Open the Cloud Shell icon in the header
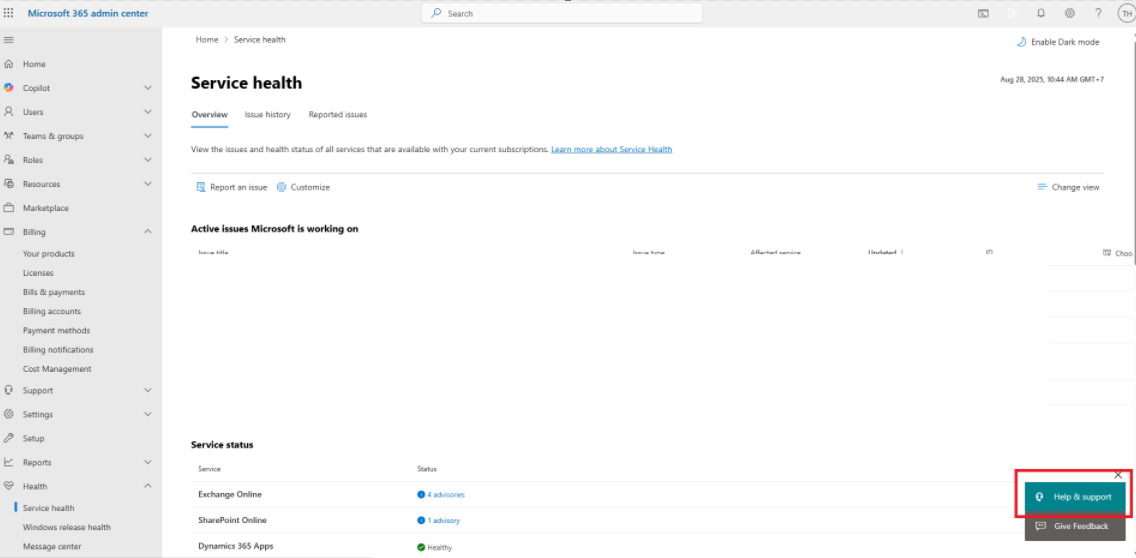 (983, 13)
